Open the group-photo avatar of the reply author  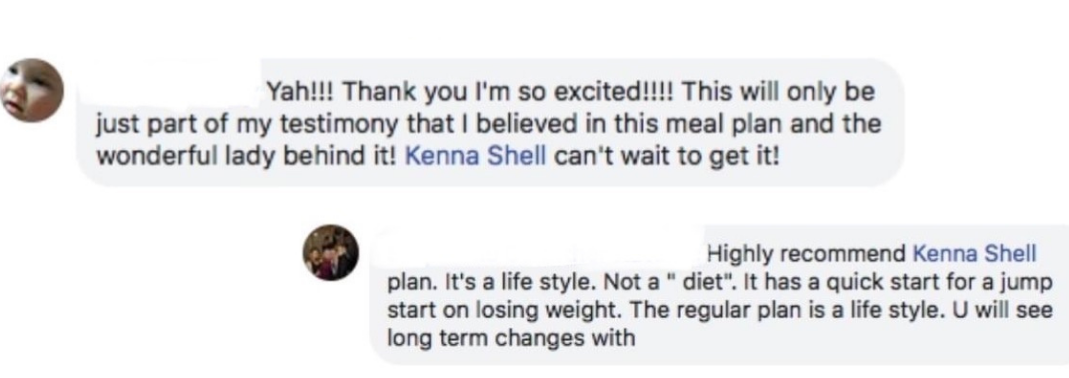coord(331,252)
